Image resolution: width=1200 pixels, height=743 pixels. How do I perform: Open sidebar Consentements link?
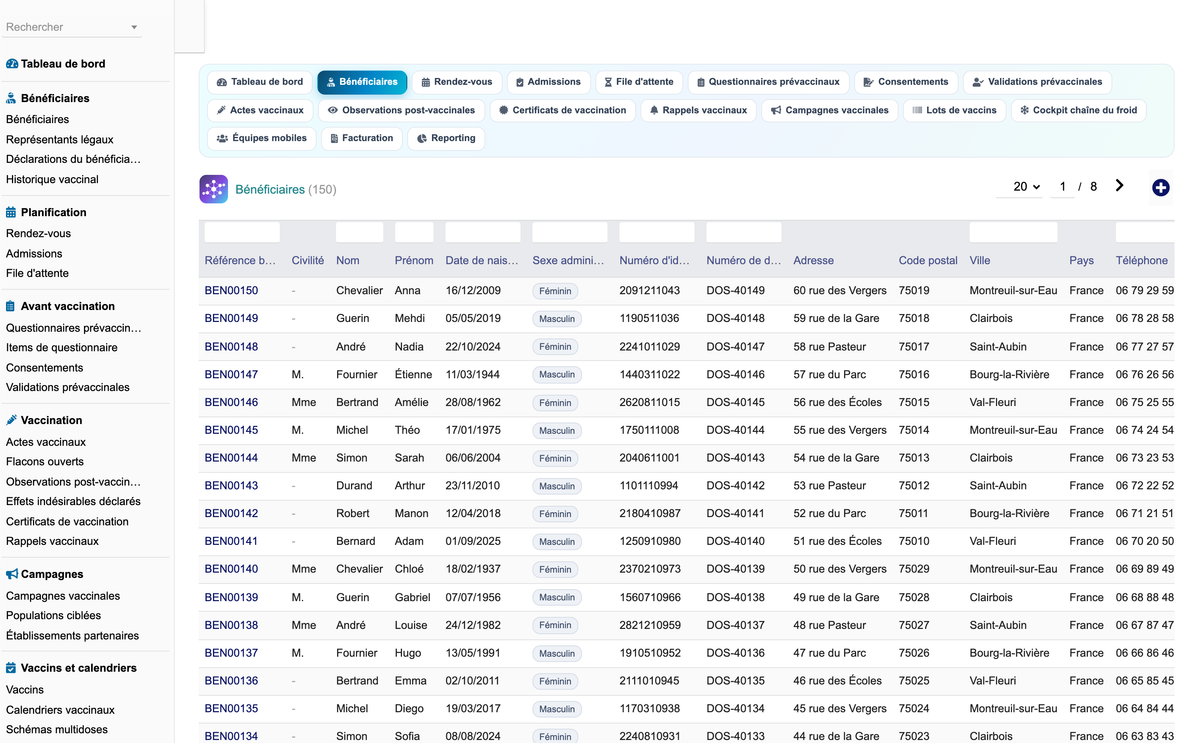coord(44,367)
